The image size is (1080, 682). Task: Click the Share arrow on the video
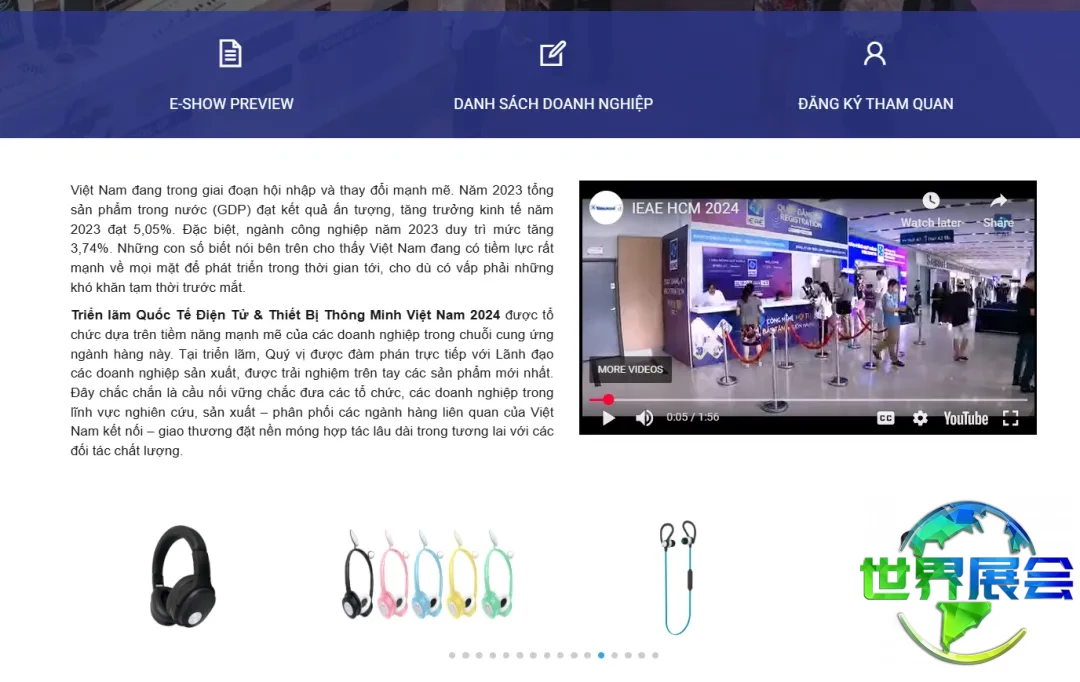click(998, 202)
